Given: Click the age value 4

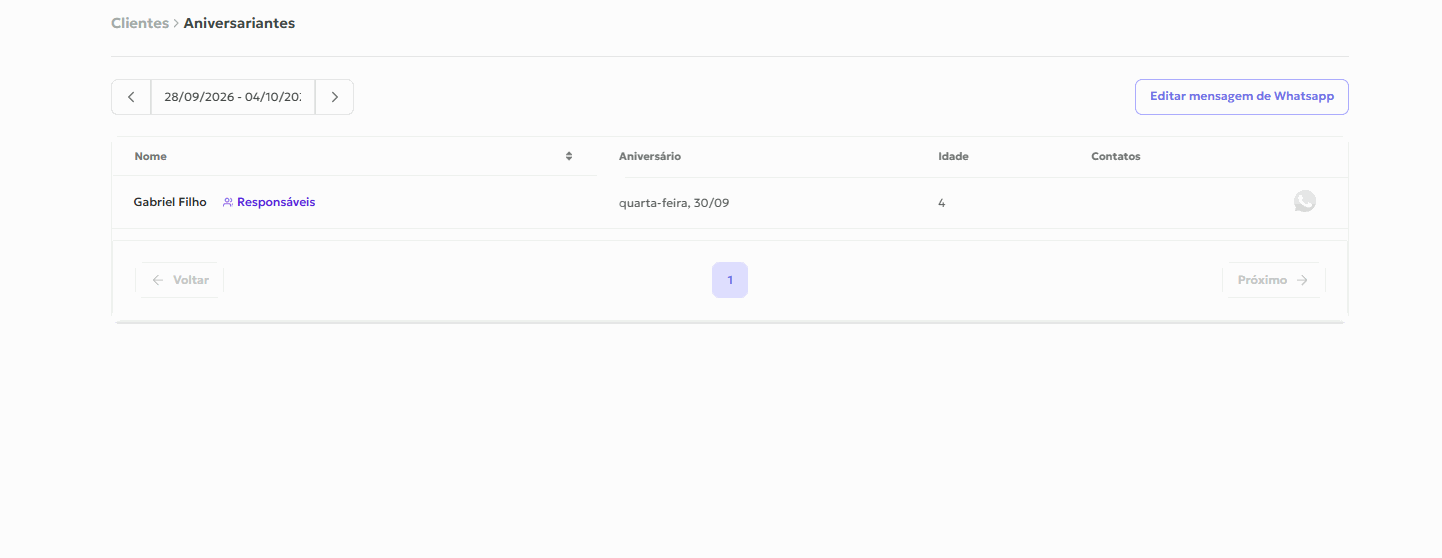Looking at the screenshot, I should pos(942,203).
